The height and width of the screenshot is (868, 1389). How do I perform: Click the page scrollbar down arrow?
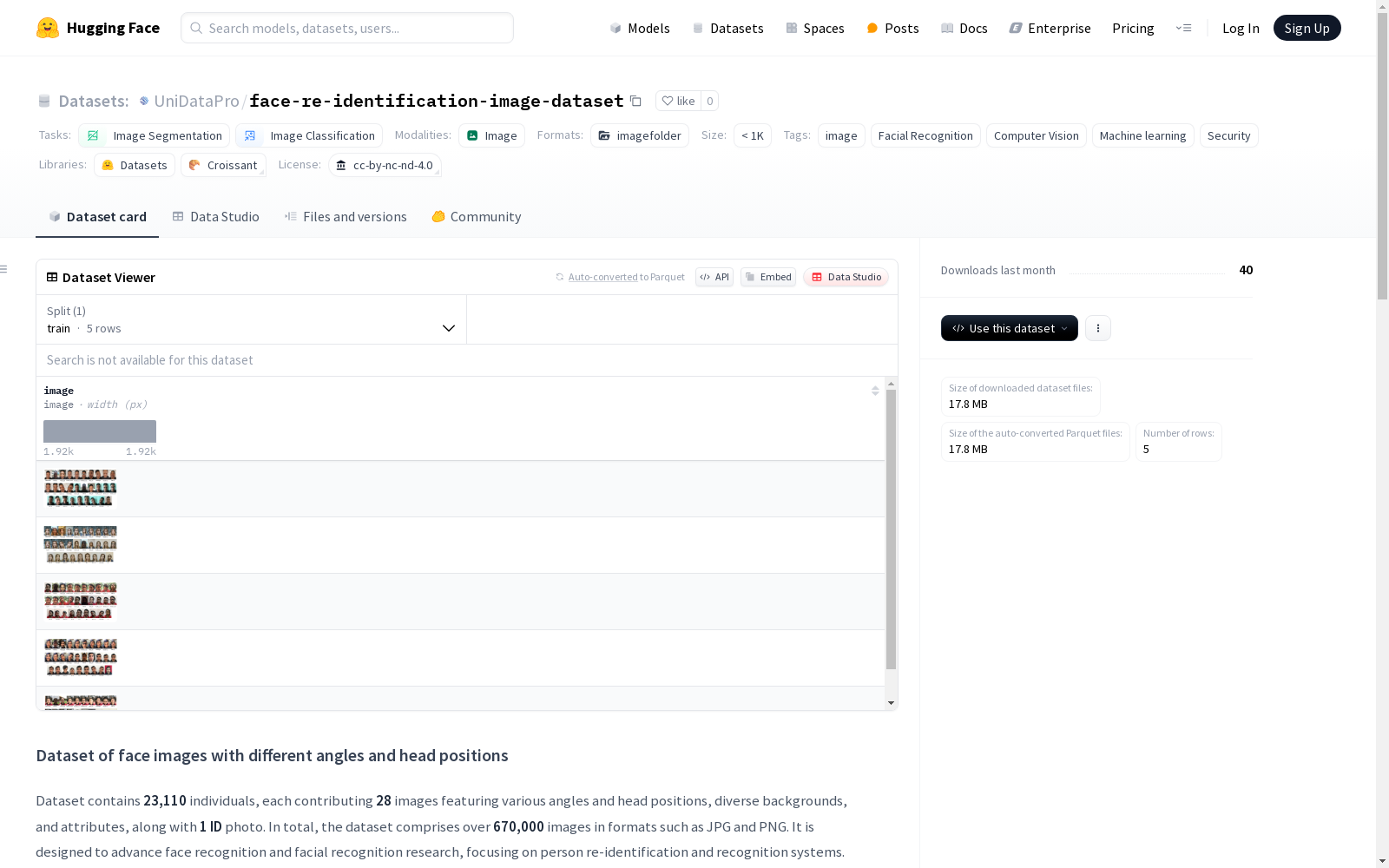click(x=1382, y=861)
